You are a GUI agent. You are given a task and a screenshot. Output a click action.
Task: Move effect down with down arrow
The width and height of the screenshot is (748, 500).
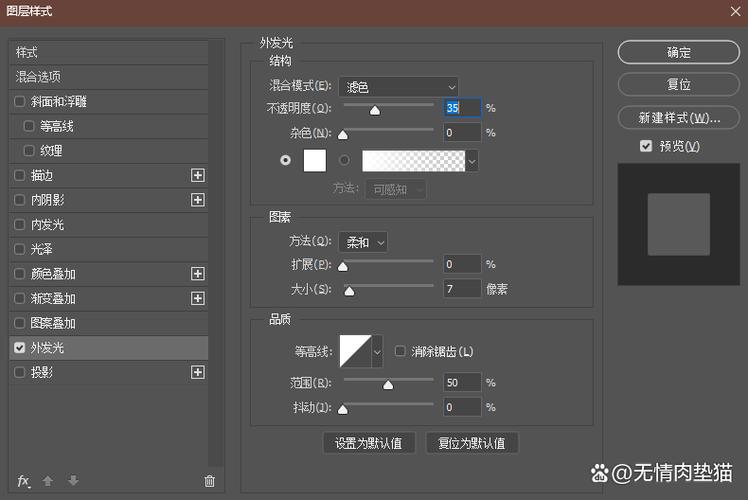pos(73,480)
